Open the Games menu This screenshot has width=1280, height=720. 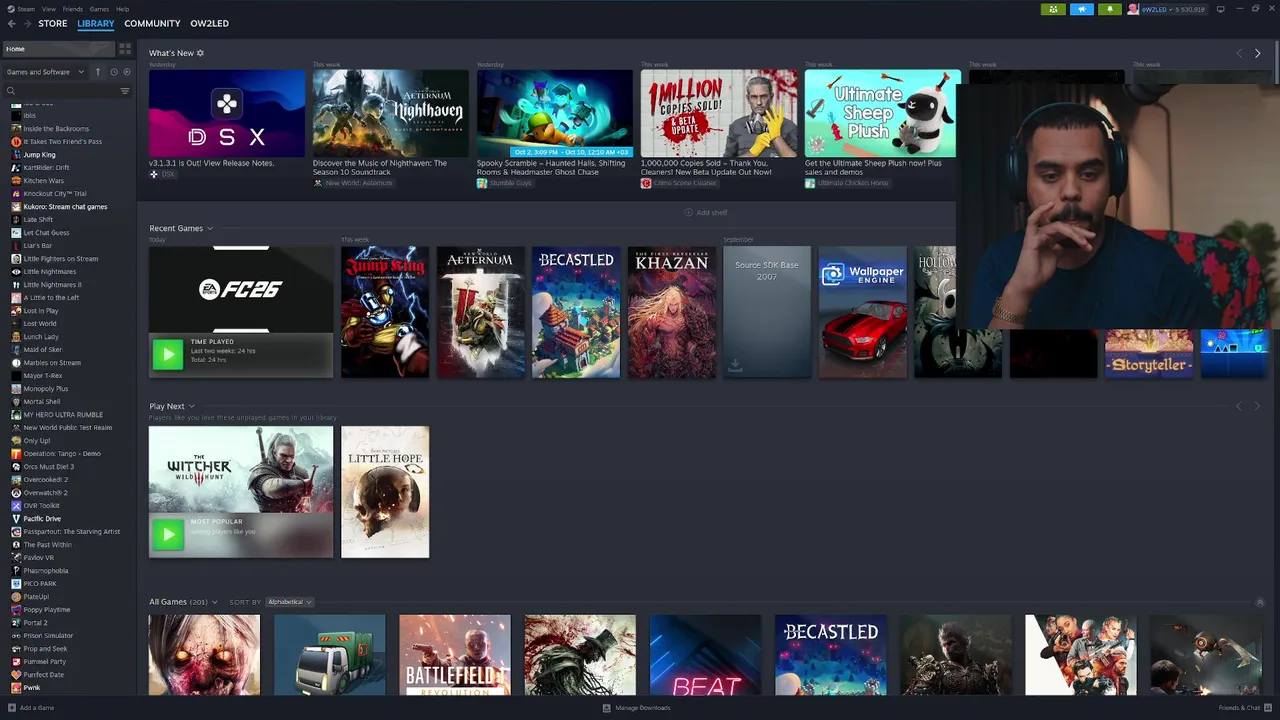[100, 9]
